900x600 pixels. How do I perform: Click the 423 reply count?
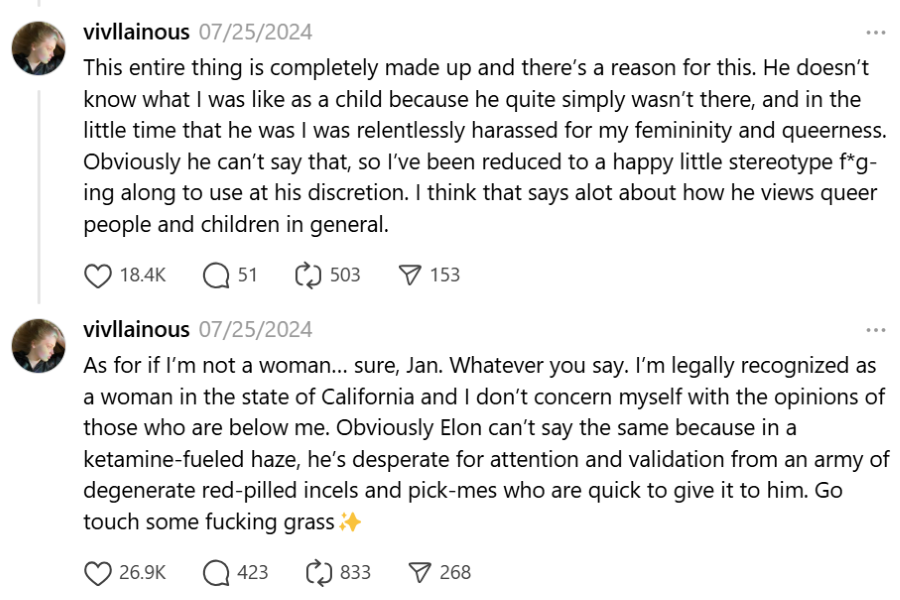[x=253, y=572]
